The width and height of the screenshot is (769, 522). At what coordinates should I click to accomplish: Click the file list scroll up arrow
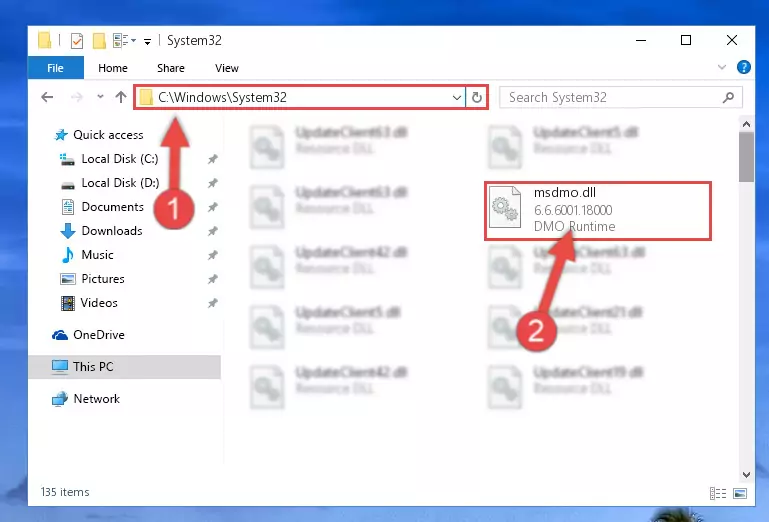click(x=746, y=124)
